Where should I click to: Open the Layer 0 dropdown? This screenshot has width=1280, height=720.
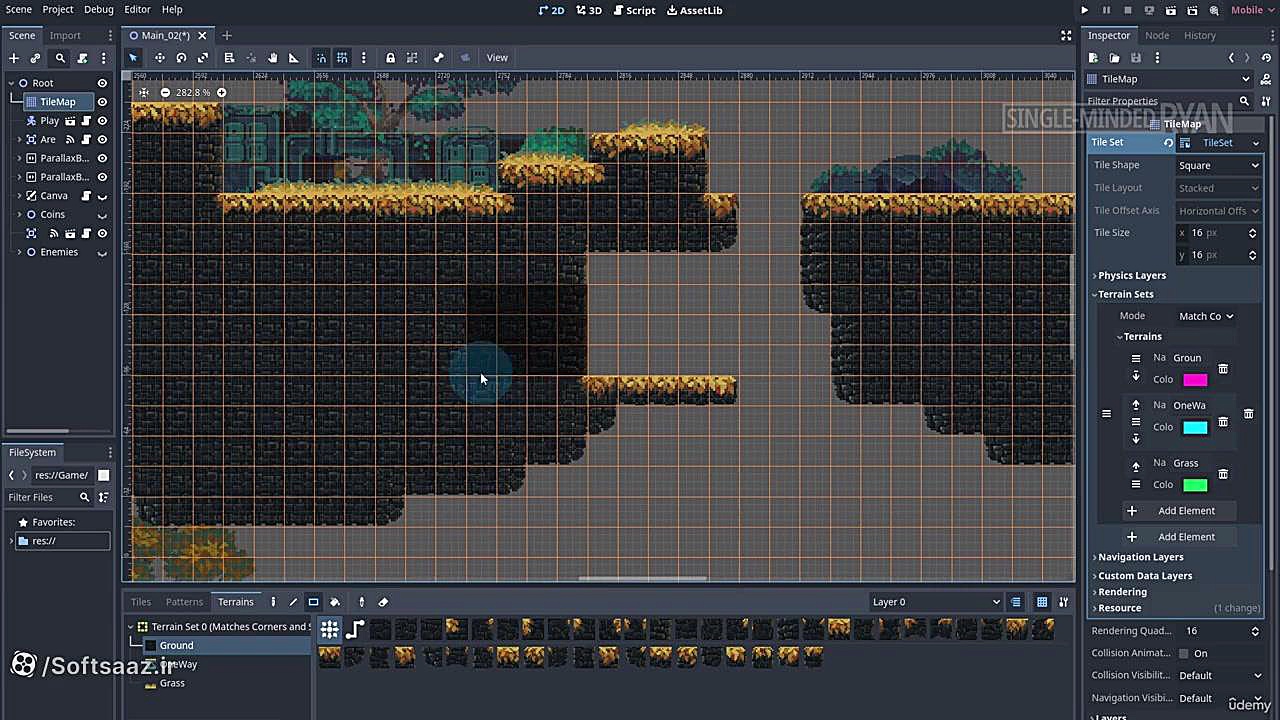tap(936, 602)
